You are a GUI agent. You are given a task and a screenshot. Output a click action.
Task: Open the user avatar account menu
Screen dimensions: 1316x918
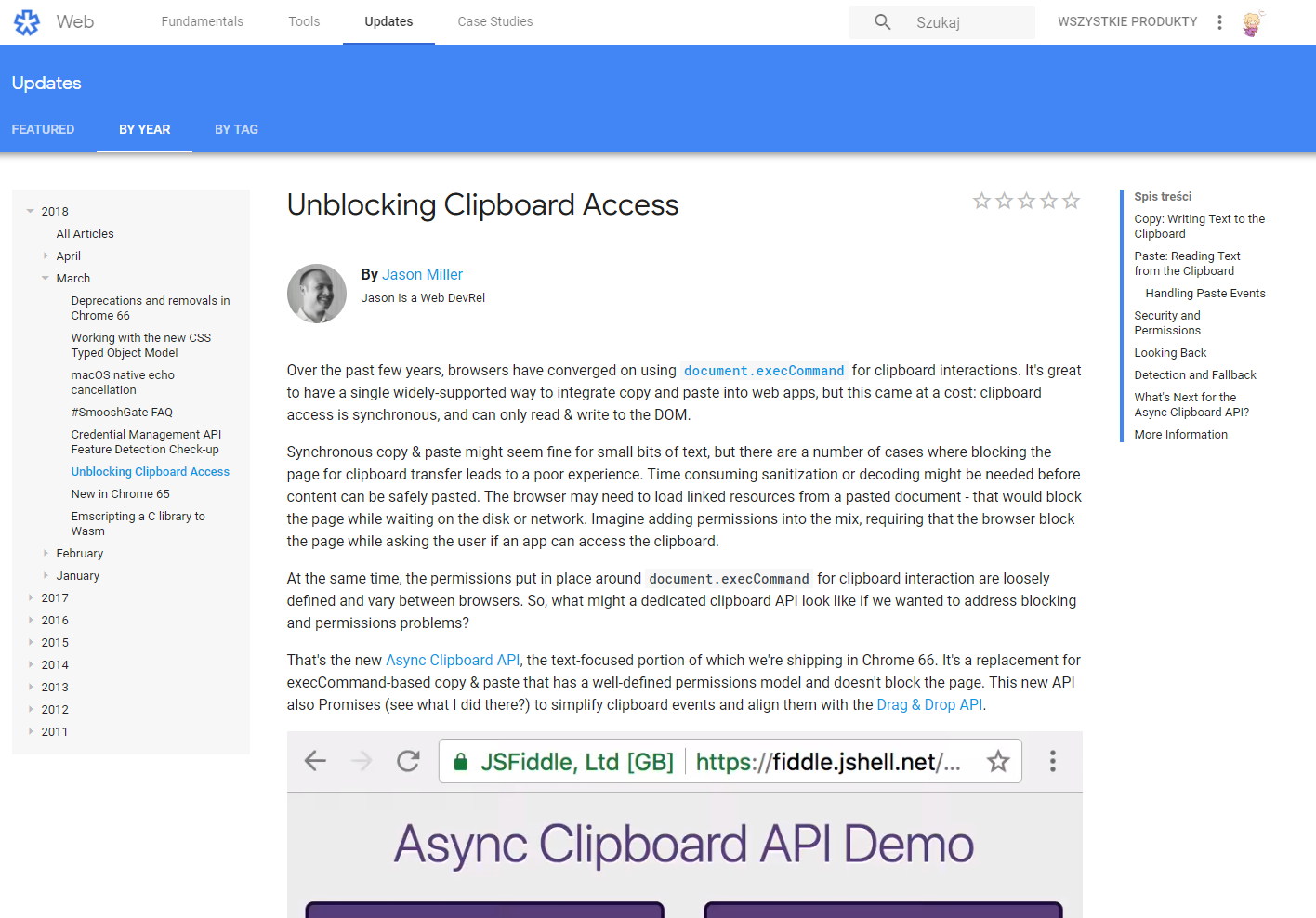(1253, 22)
